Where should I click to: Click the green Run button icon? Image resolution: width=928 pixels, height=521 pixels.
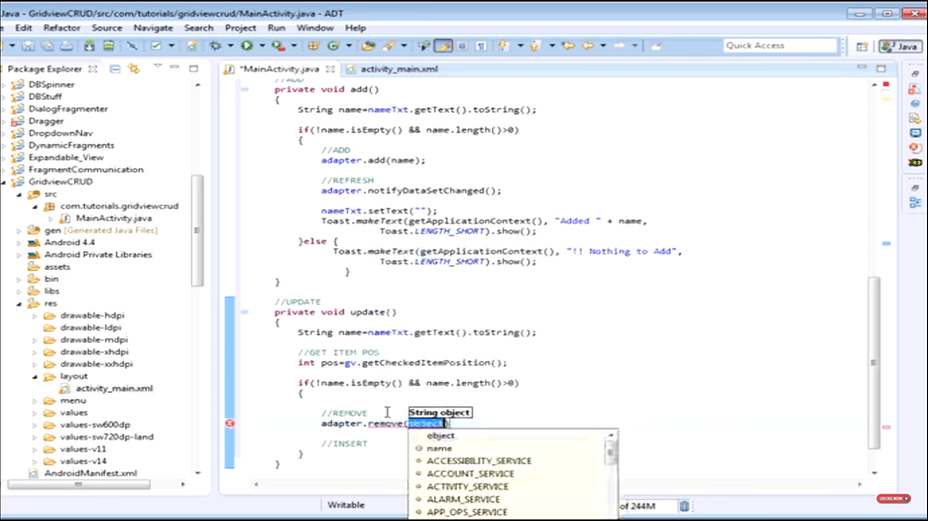click(247, 46)
